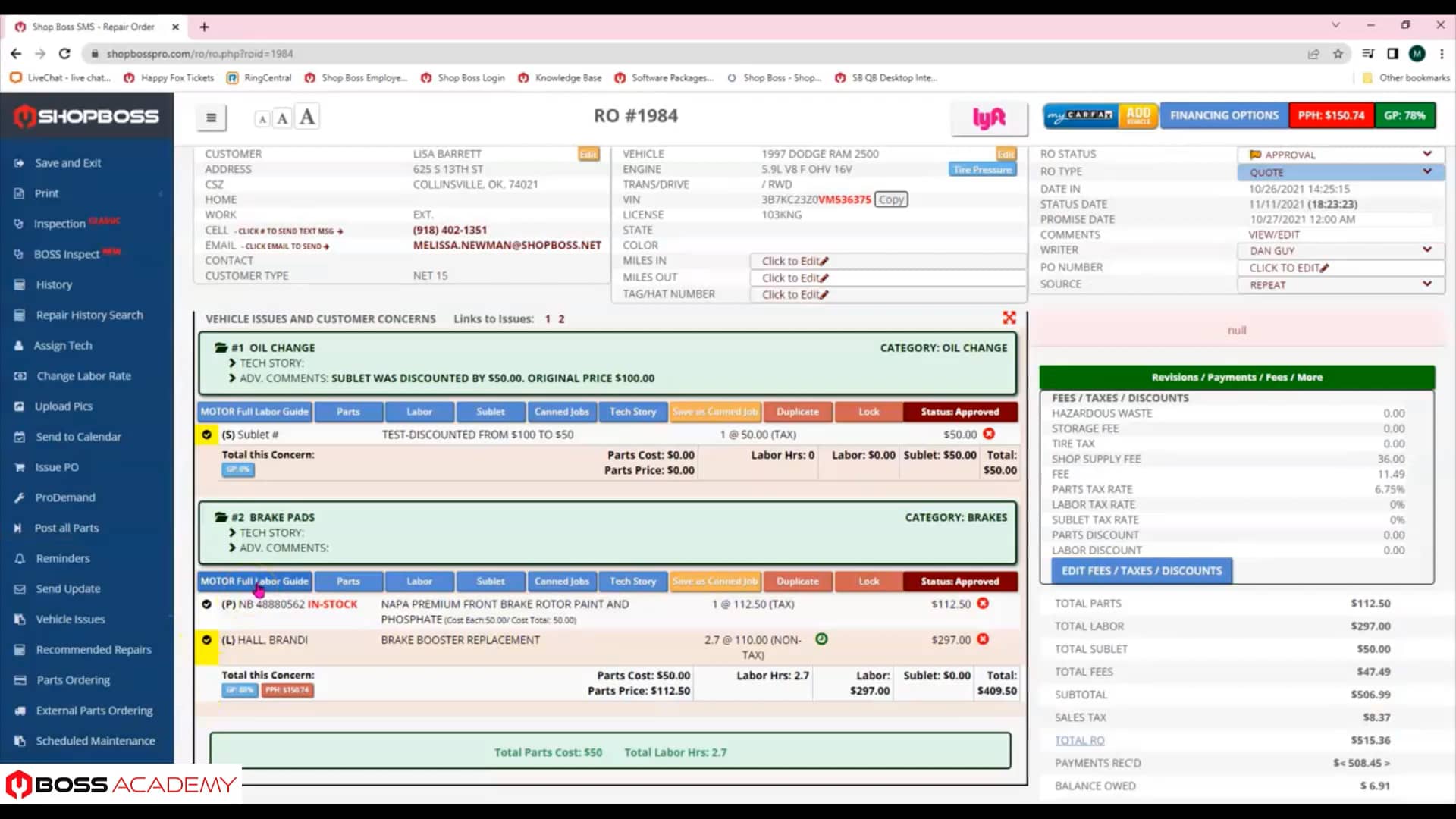Launch ProDemand from the sidebar
Image resolution: width=1456 pixels, height=819 pixels.
[64, 497]
